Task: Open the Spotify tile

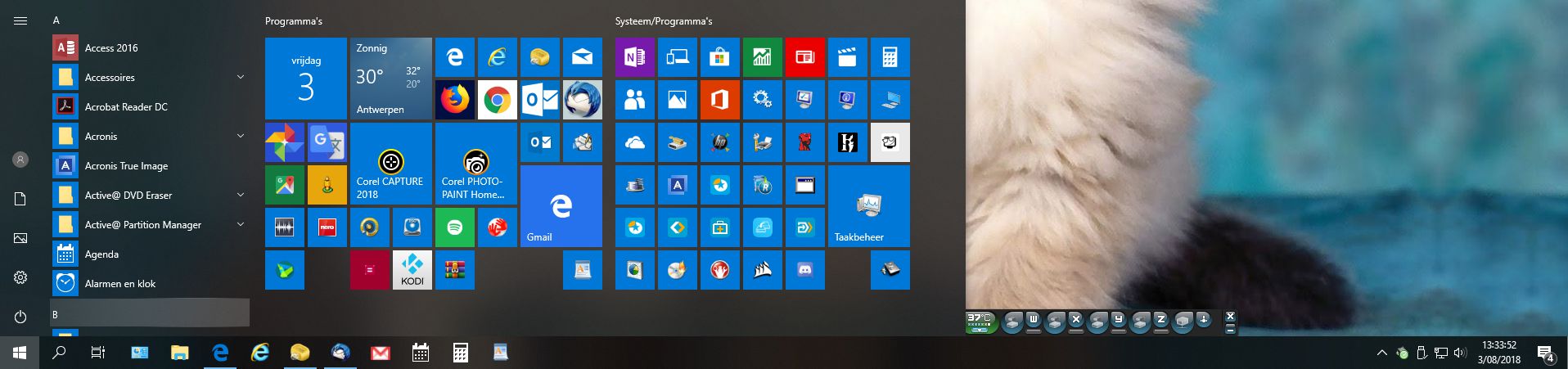Action: point(455,227)
